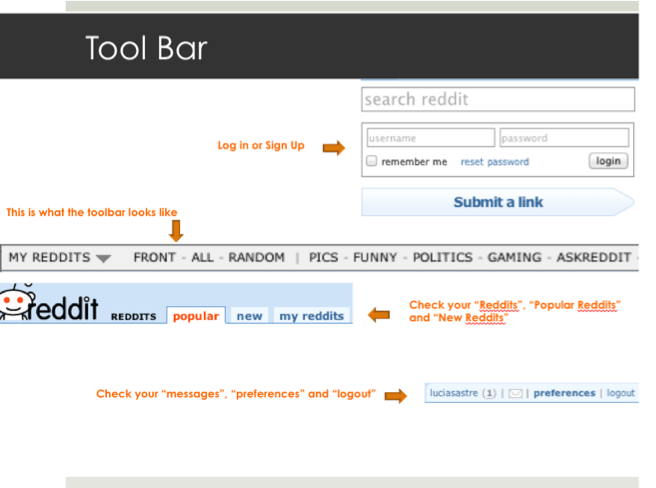Image resolution: width=656 pixels, height=488 pixels.
Task: Open the preferences link
Action: click(x=564, y=393)
